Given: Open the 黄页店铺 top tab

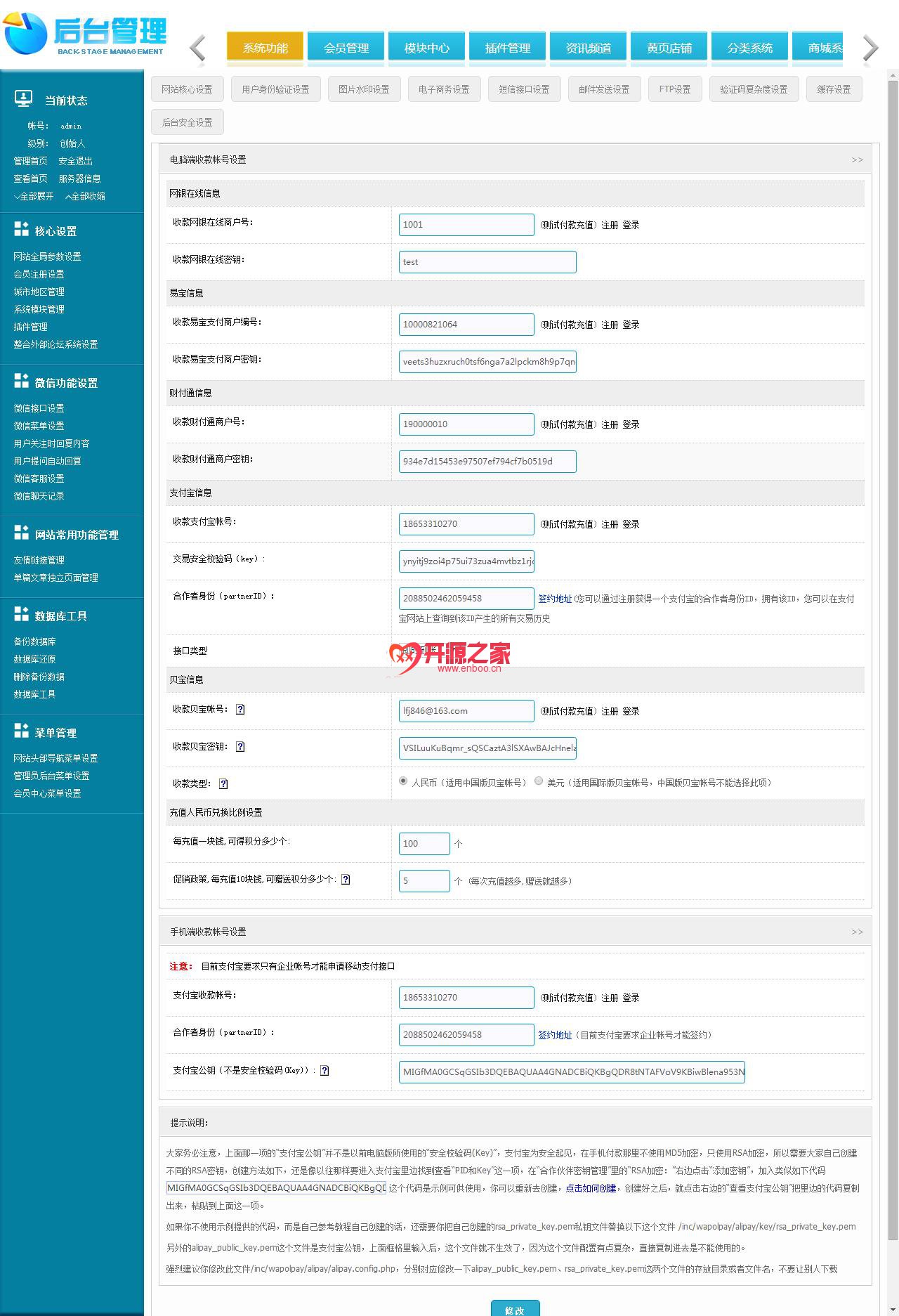Looking at the screenshot, I should coord(669,47).
